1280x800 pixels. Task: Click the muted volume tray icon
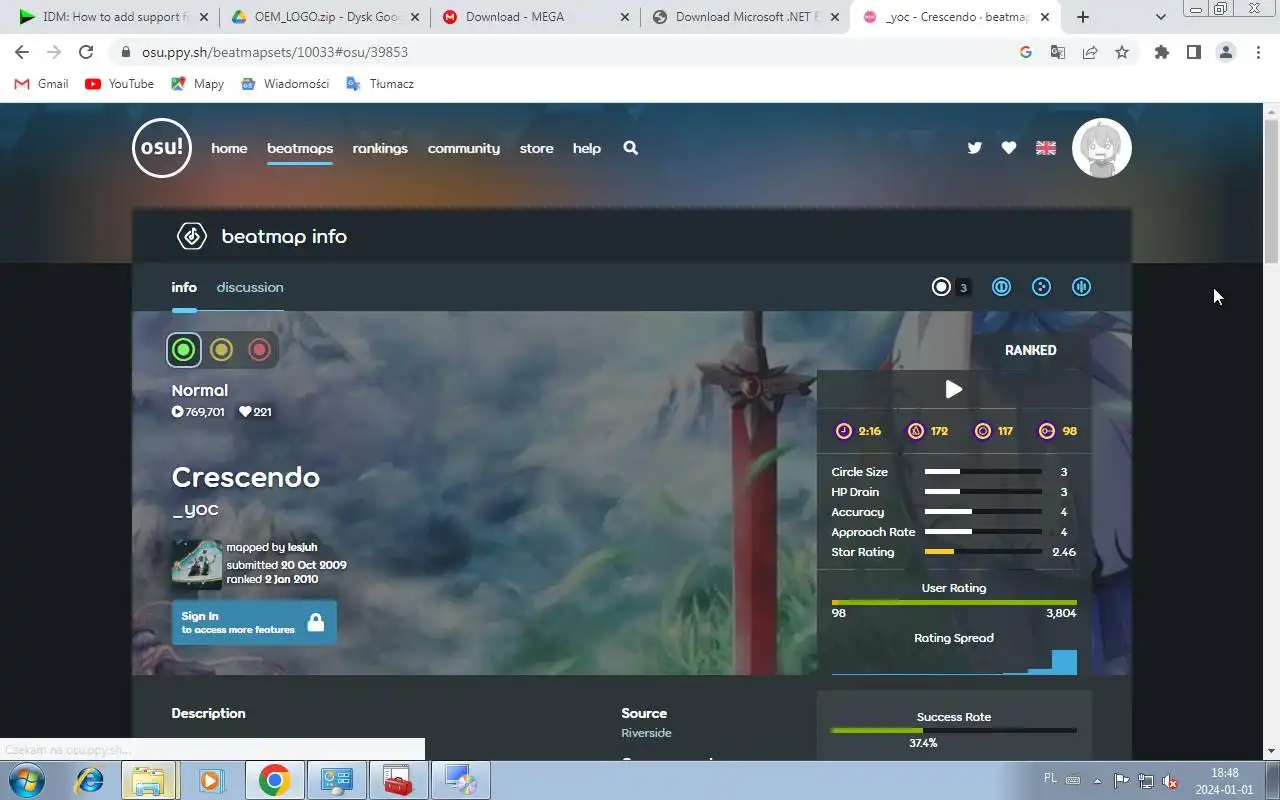(1170, 781)
